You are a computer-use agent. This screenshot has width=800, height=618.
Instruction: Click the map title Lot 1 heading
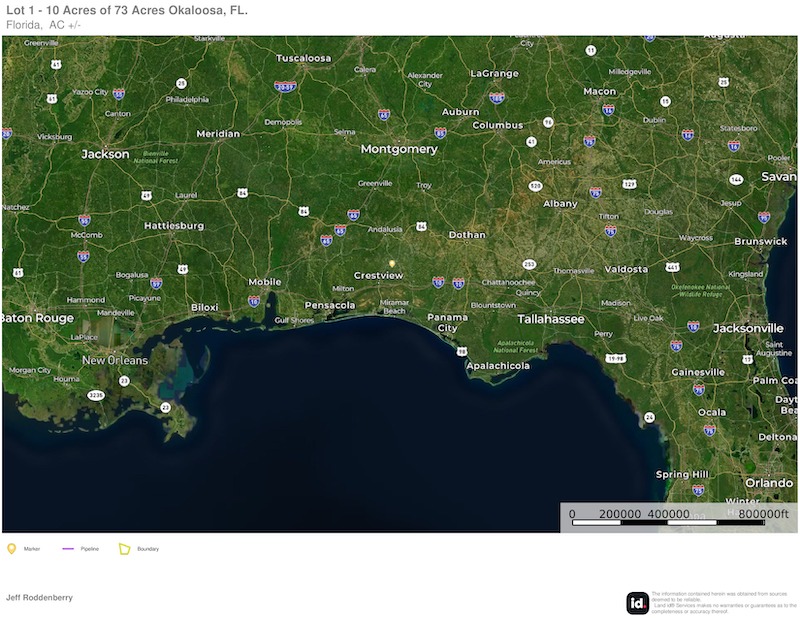pyautogui.click(x=127, y=10)
